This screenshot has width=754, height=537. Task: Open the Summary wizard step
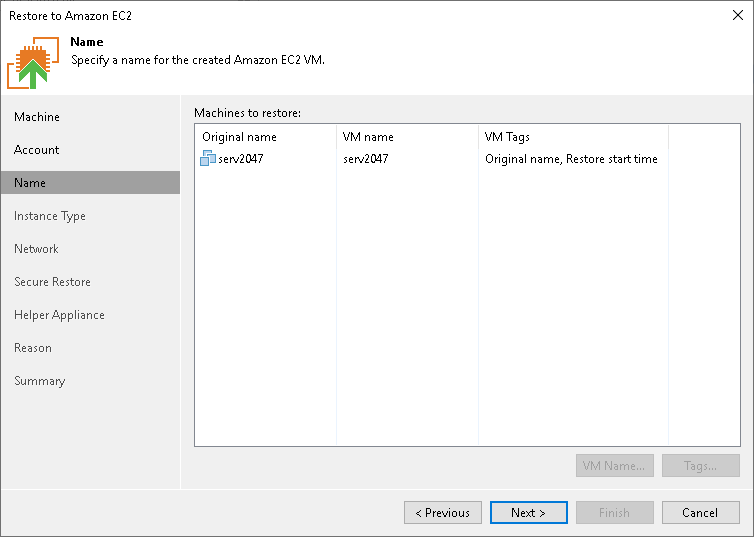tap(39, 381)
